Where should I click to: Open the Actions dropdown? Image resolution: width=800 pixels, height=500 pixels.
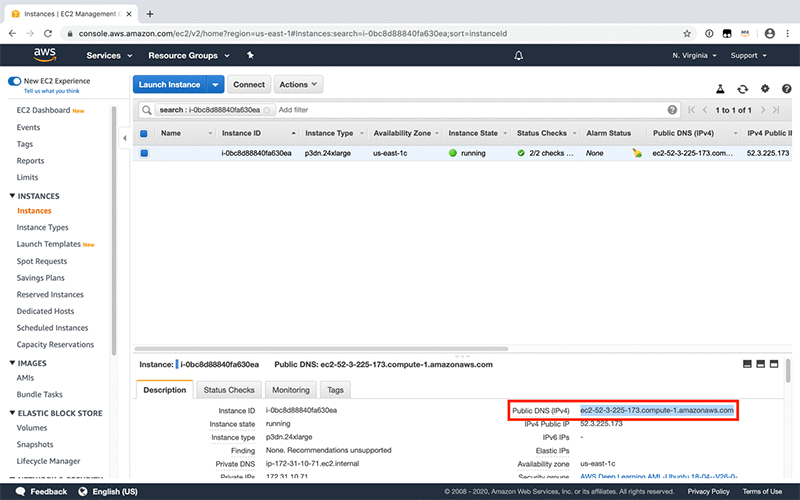[x=298, y=85]
